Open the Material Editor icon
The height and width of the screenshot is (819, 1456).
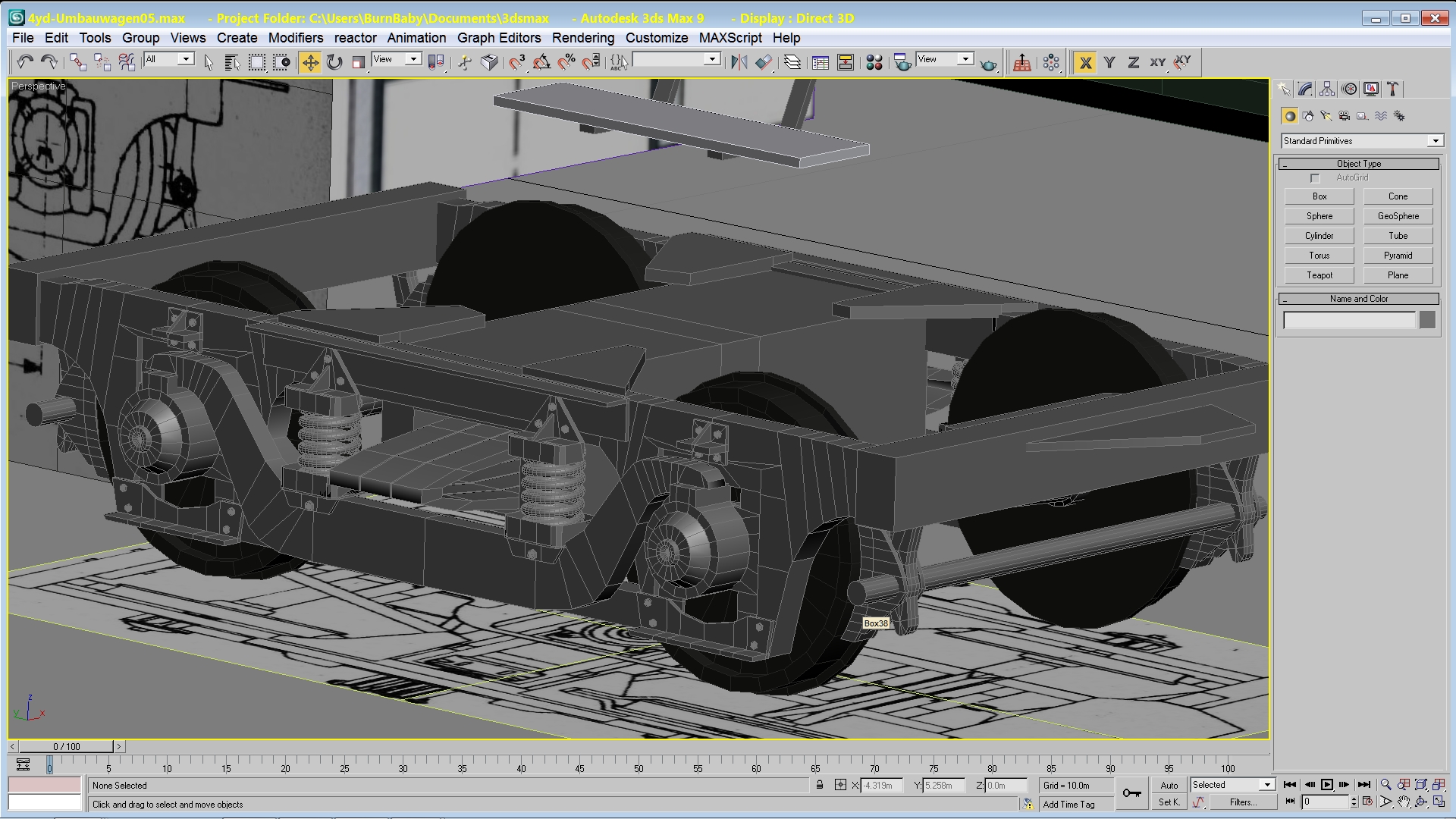pos(874,62)
